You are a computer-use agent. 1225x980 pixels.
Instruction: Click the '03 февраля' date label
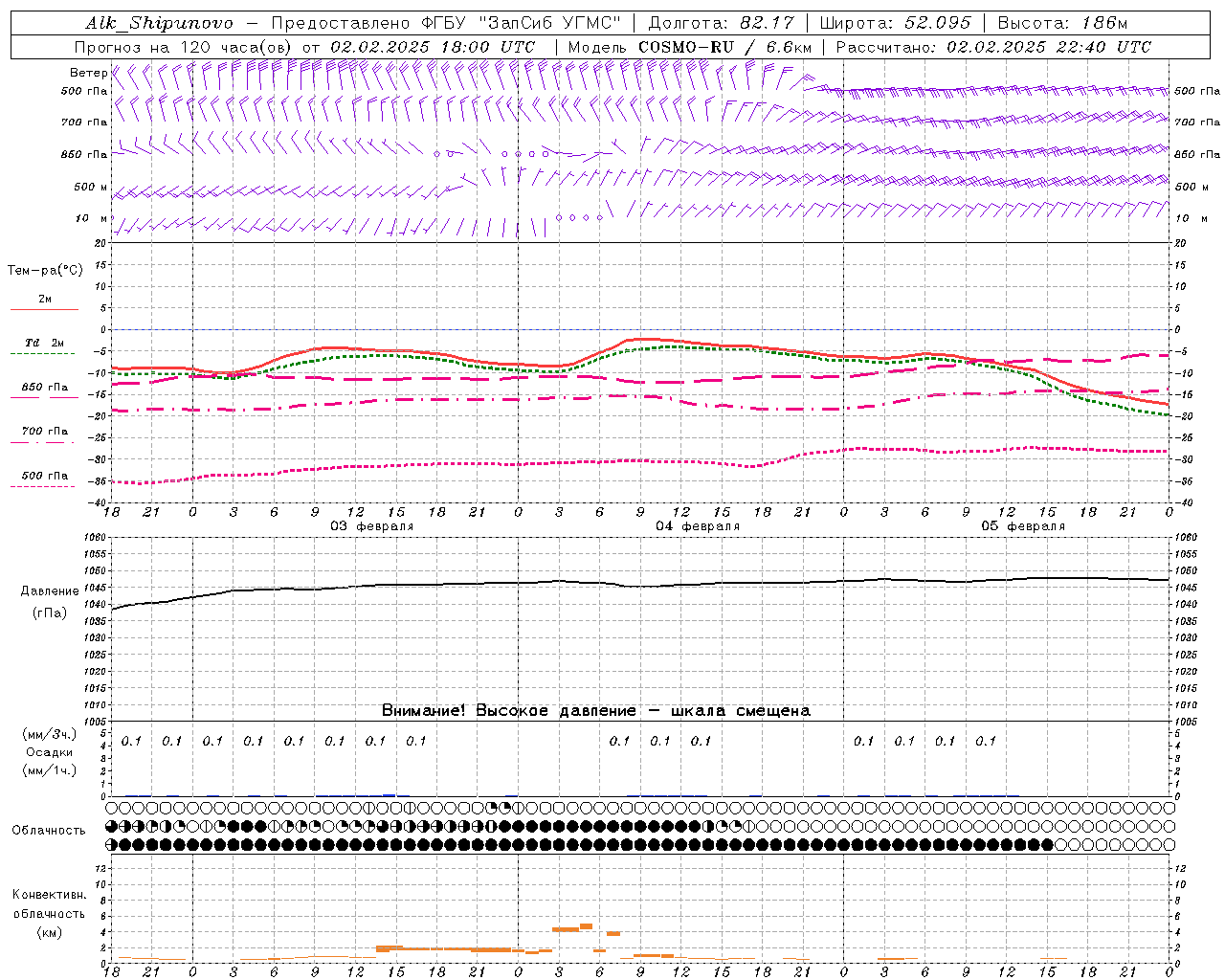371,526
